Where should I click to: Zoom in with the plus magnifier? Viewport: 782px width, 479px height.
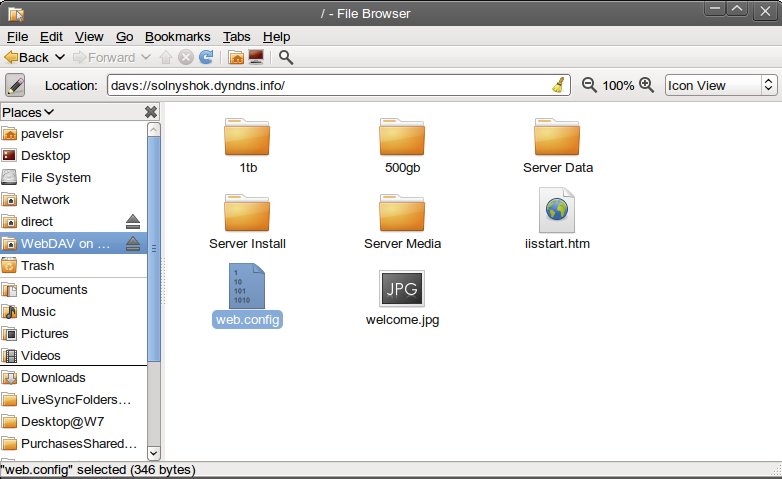pos(646,85)
